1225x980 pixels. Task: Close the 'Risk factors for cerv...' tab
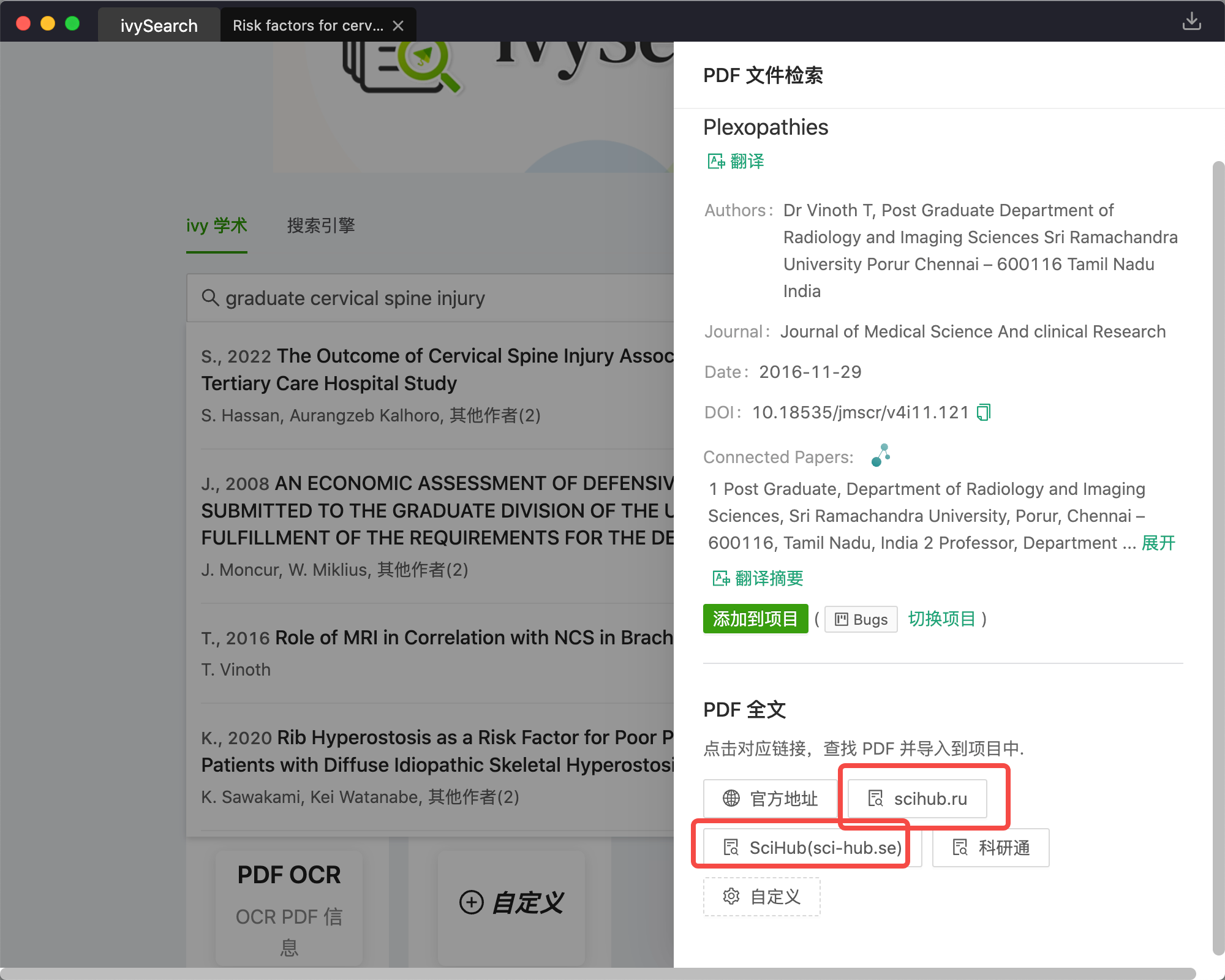398,26
